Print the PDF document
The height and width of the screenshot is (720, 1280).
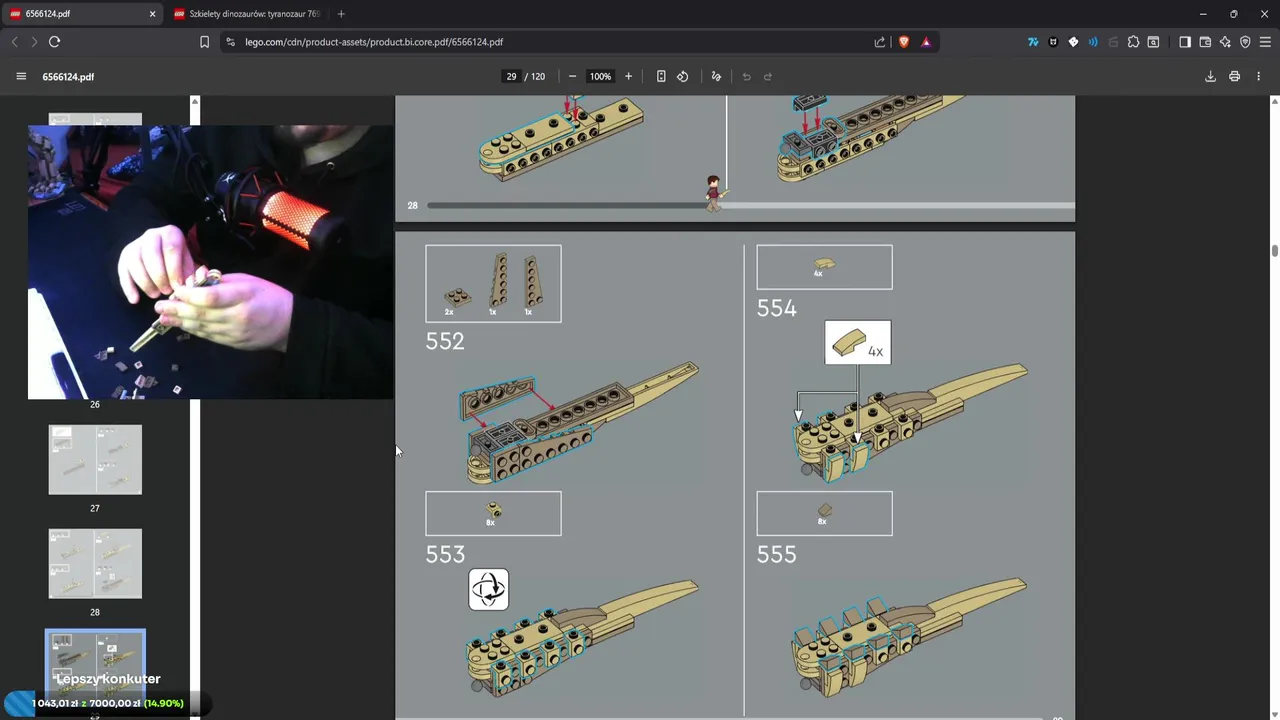1234,77
